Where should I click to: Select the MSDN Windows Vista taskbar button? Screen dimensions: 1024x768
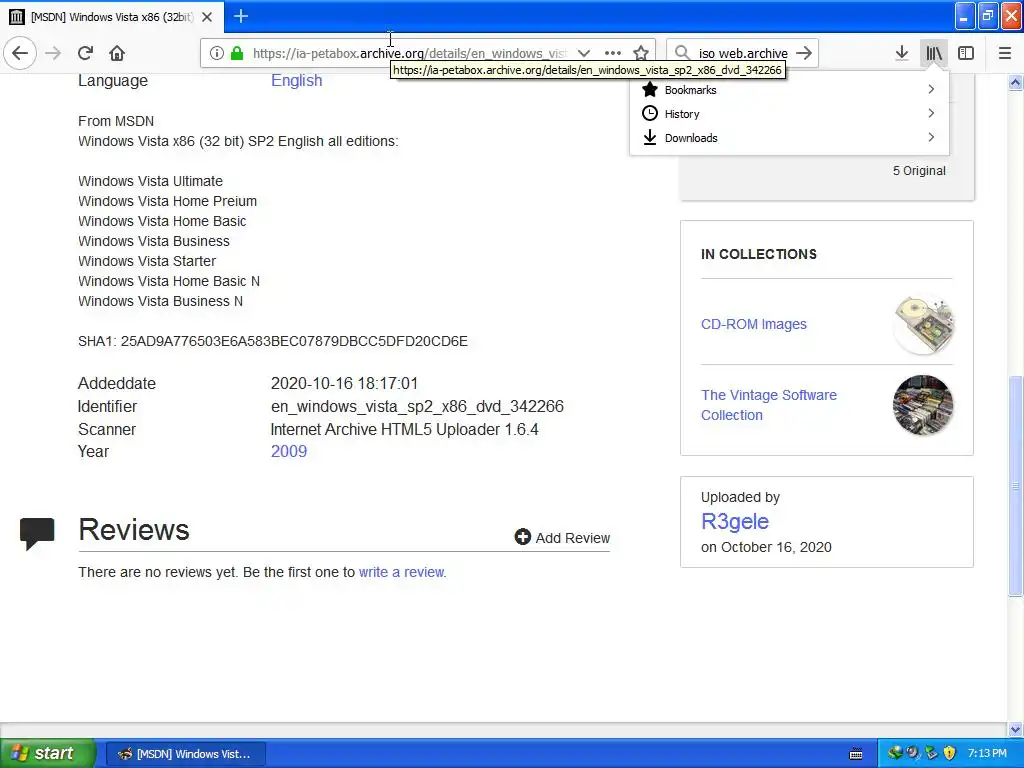(185, 754)
